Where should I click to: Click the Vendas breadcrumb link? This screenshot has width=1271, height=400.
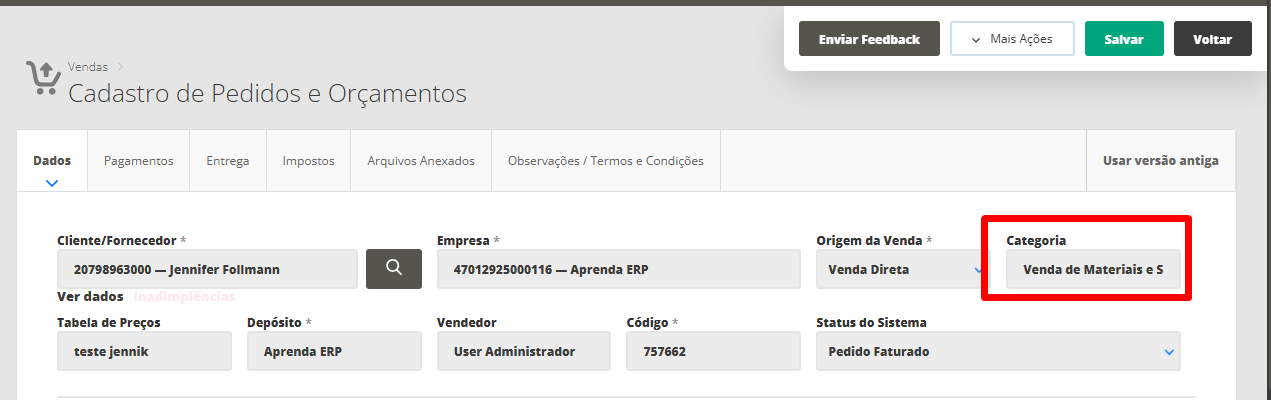point(88,67)
